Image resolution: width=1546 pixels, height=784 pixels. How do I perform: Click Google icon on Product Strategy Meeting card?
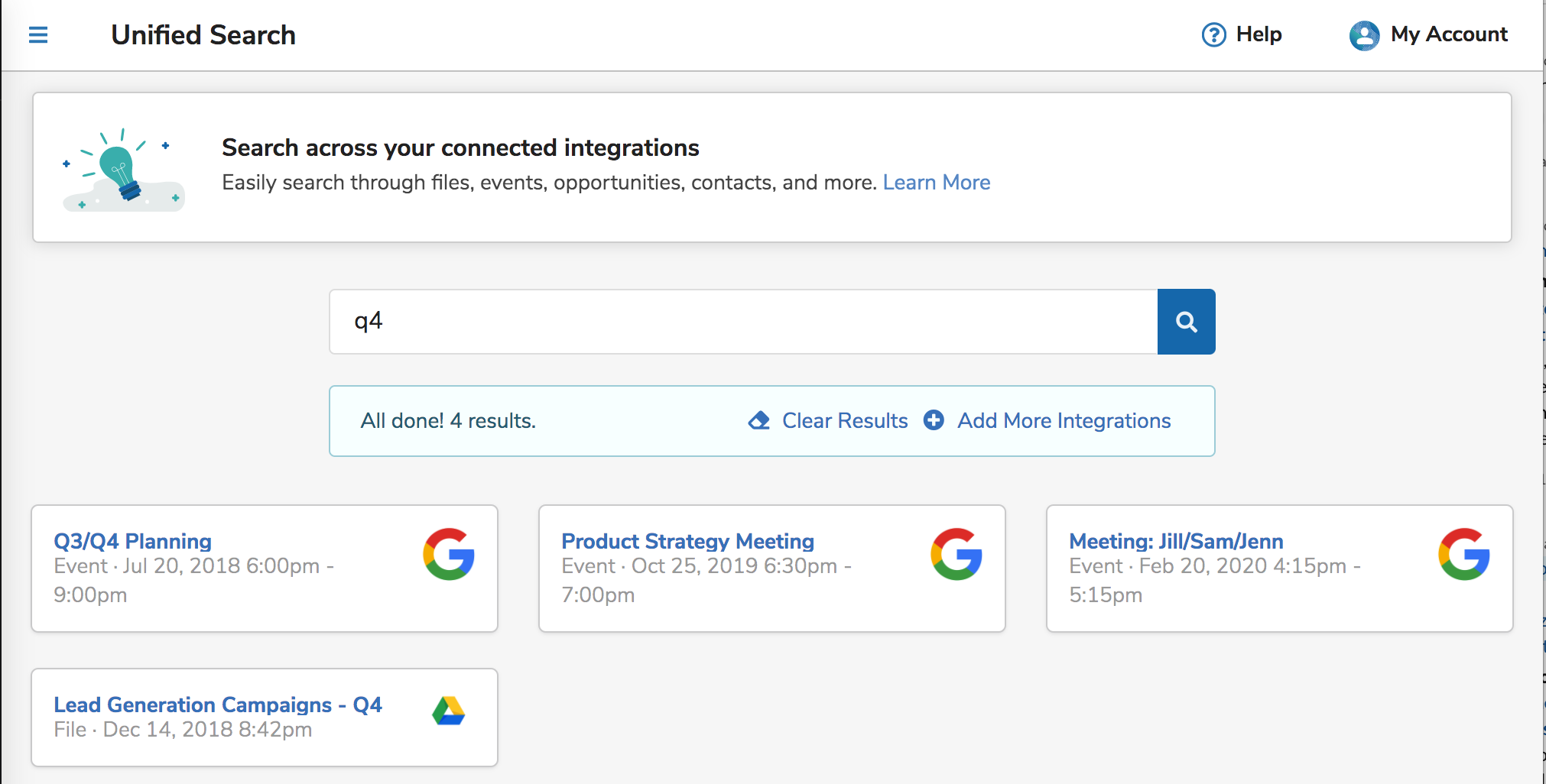(x=957, y=554)
